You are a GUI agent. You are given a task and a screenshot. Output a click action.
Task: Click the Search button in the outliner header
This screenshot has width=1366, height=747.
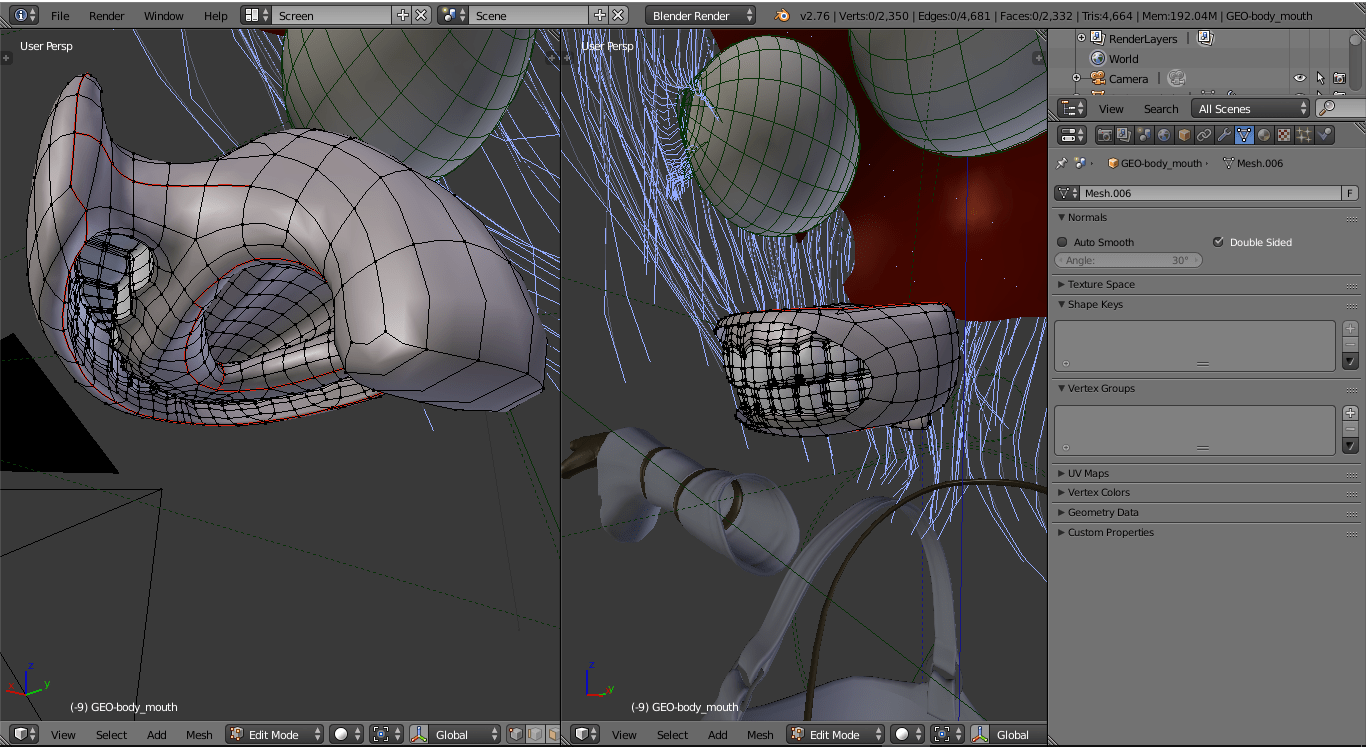click(x=1160, y=108)
